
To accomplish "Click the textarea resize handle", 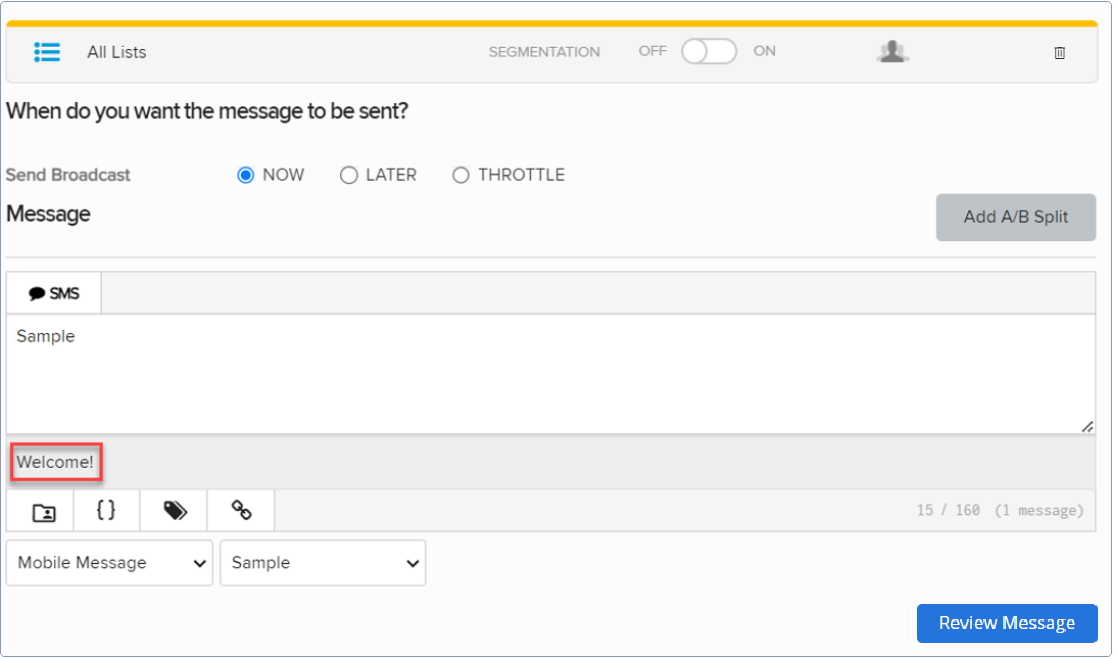I will click(1086, 426).
